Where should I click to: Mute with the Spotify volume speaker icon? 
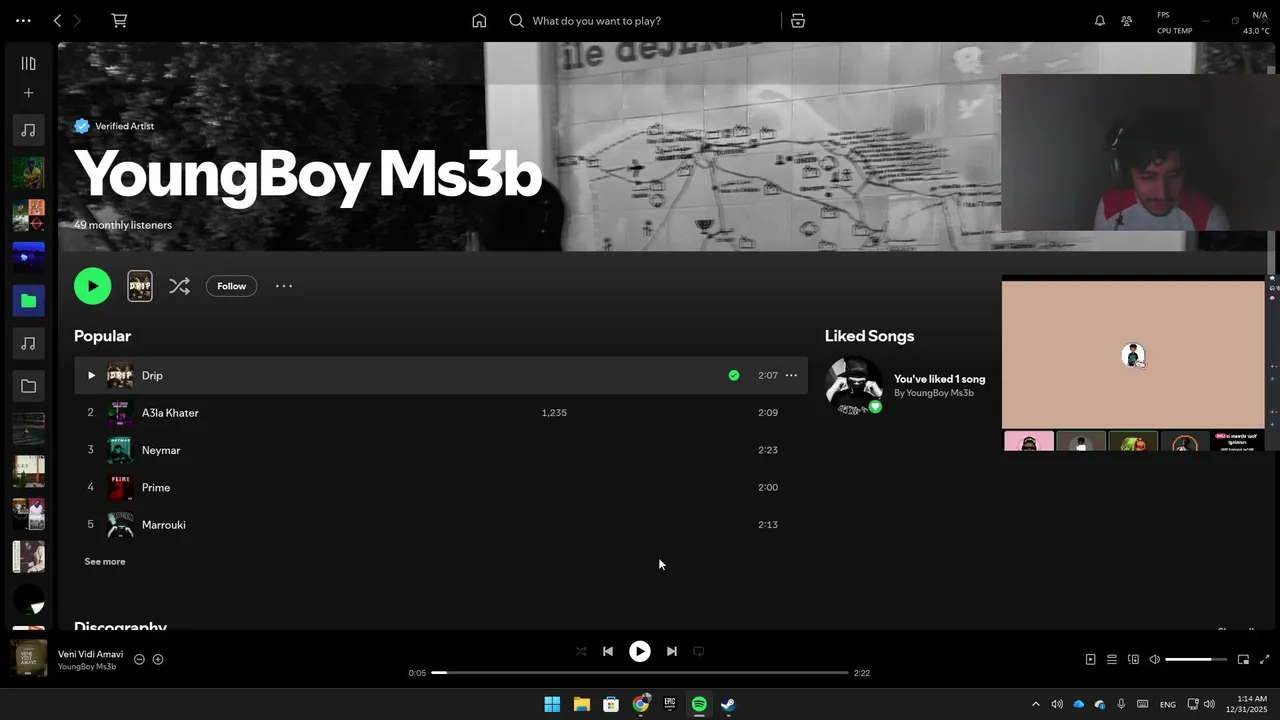pos(1155,659)
